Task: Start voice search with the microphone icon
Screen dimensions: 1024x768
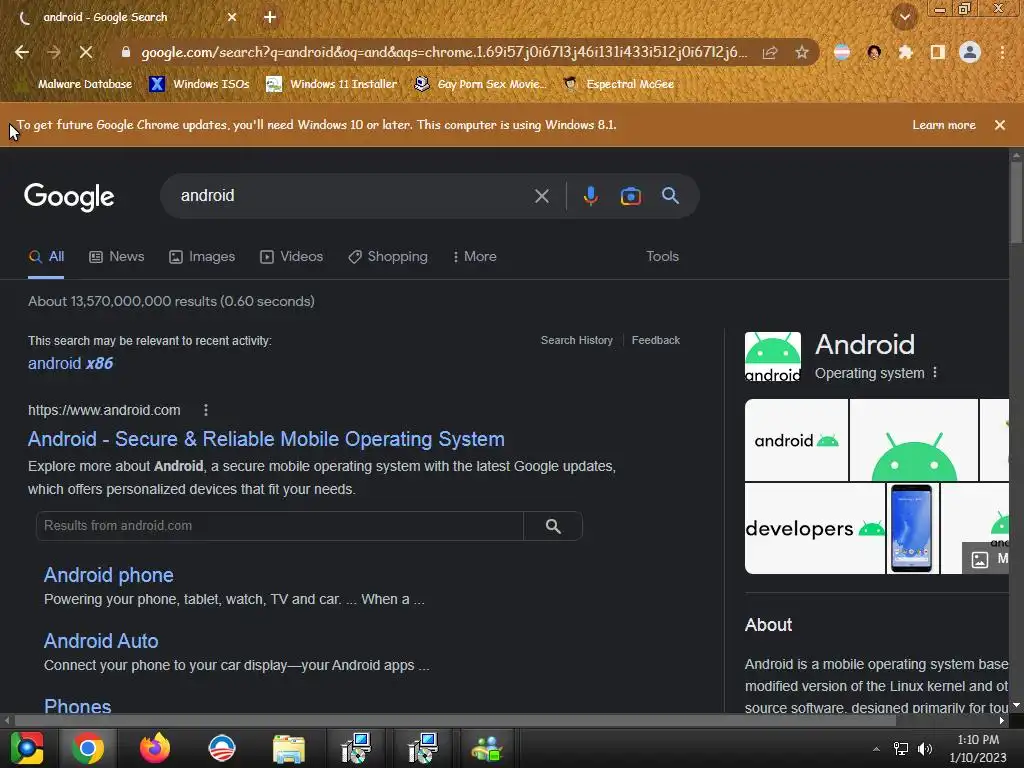Action: point(590,196)
